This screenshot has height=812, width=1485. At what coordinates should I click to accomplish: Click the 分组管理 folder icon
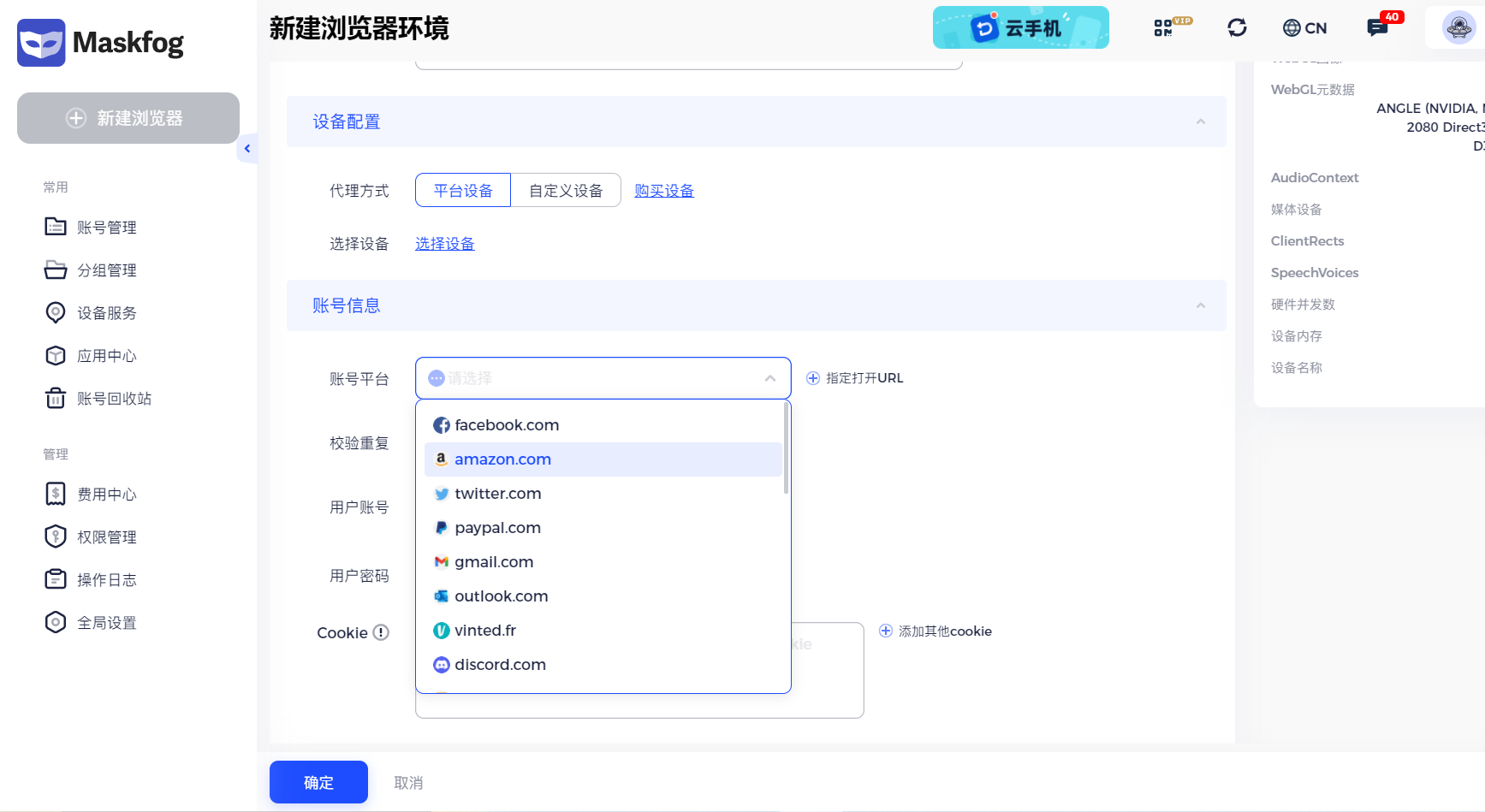[56, 270]
